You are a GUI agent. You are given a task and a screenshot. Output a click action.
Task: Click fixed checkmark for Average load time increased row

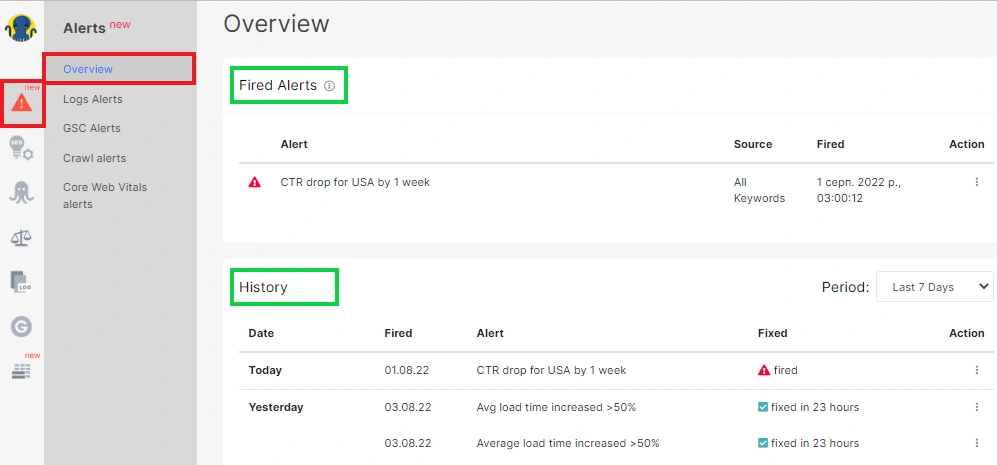(x=763, y=443)
